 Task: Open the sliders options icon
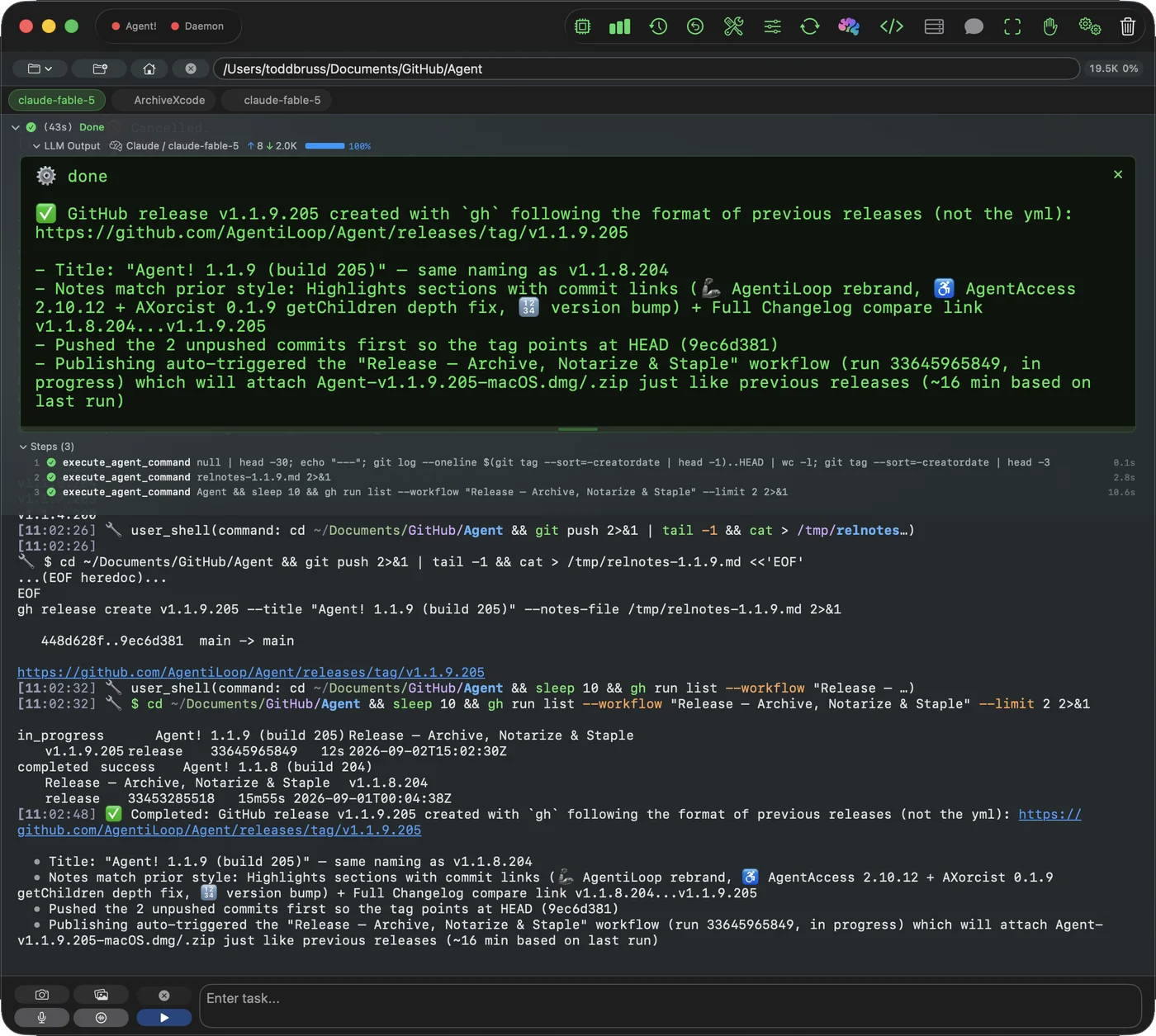(772, 26)
